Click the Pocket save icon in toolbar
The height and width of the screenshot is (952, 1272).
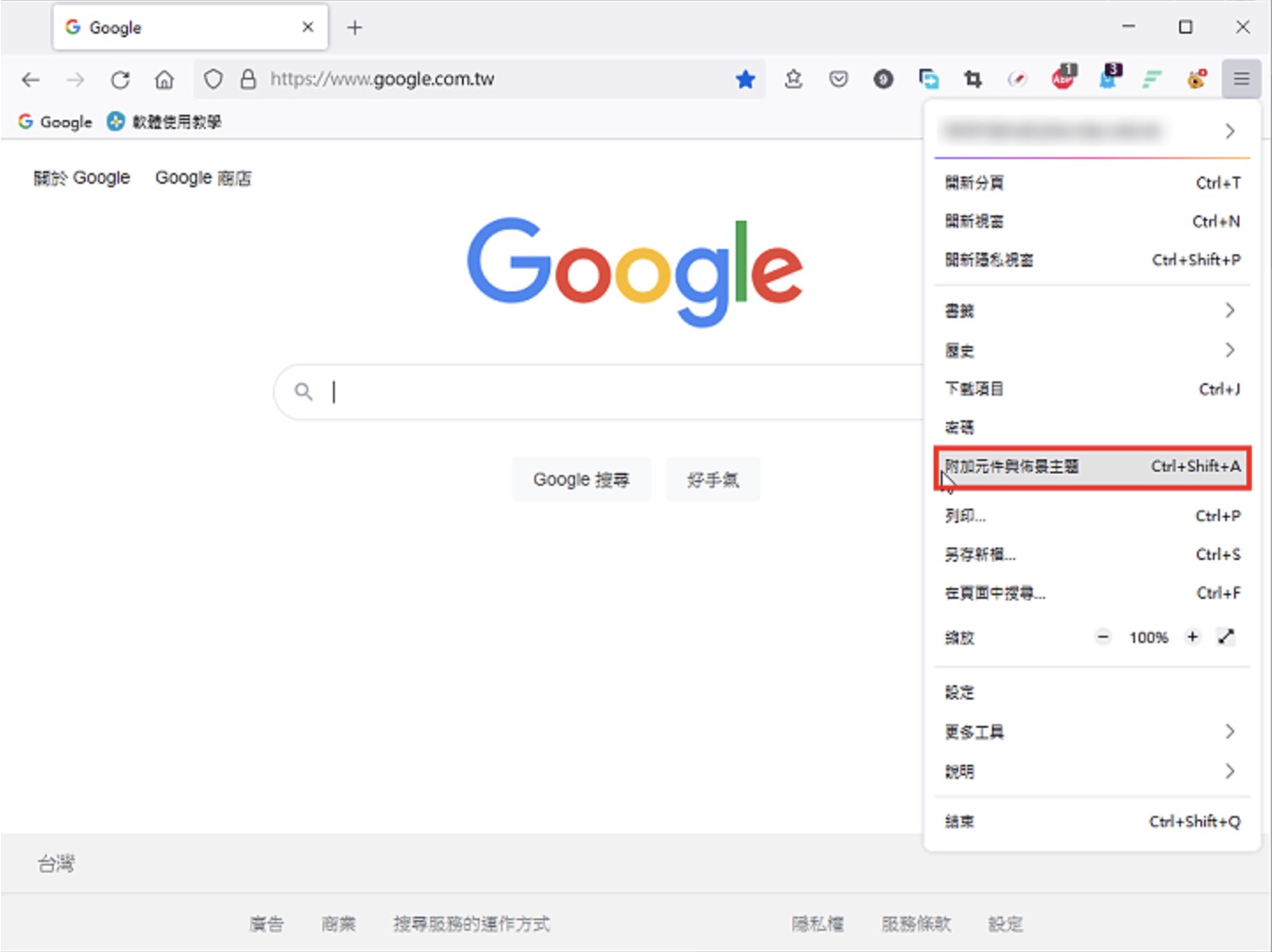pyautogui.click(x=838, y=79)
